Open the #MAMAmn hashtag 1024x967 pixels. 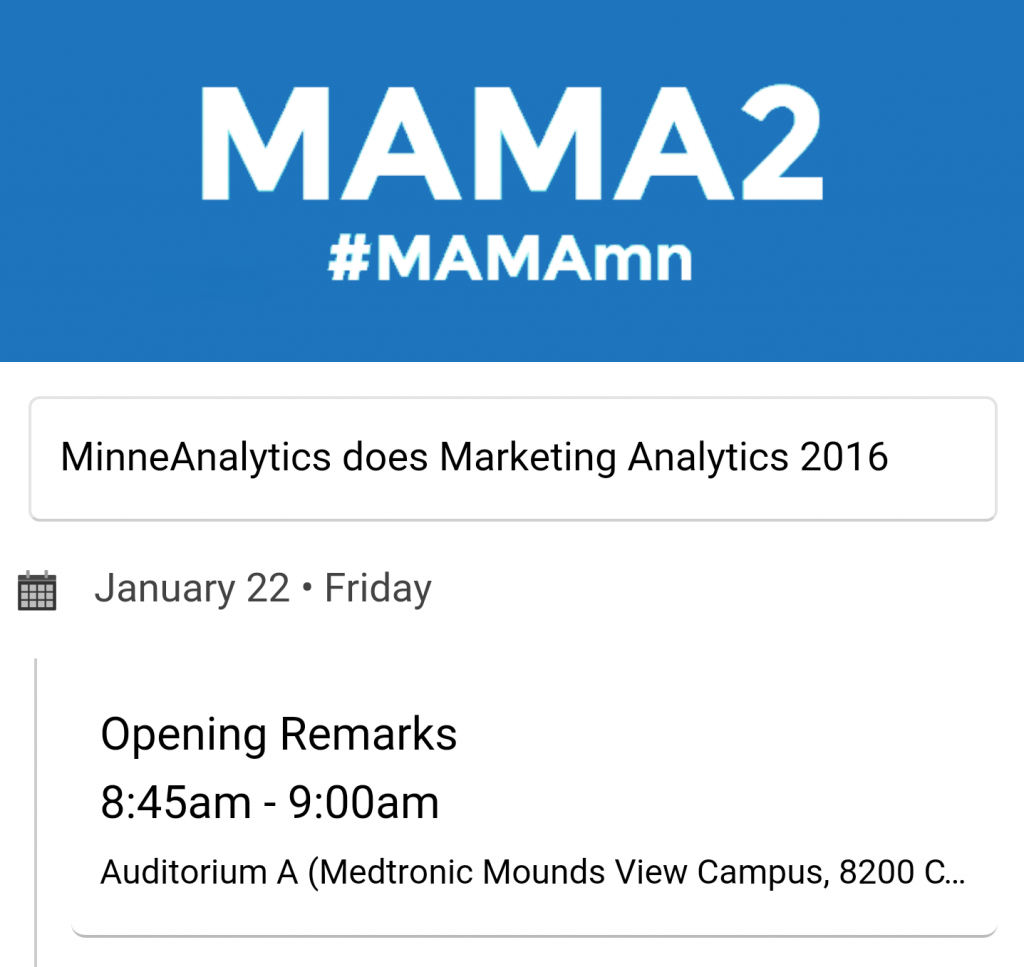click(509, 259)
